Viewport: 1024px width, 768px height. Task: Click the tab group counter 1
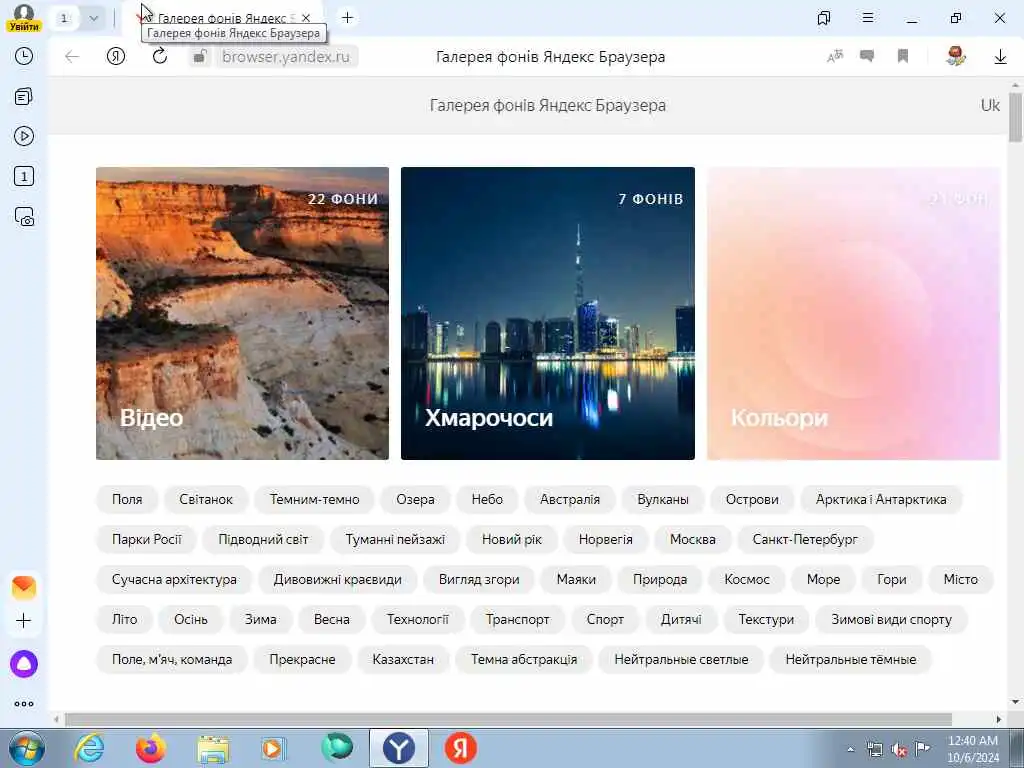coord(65,18)
